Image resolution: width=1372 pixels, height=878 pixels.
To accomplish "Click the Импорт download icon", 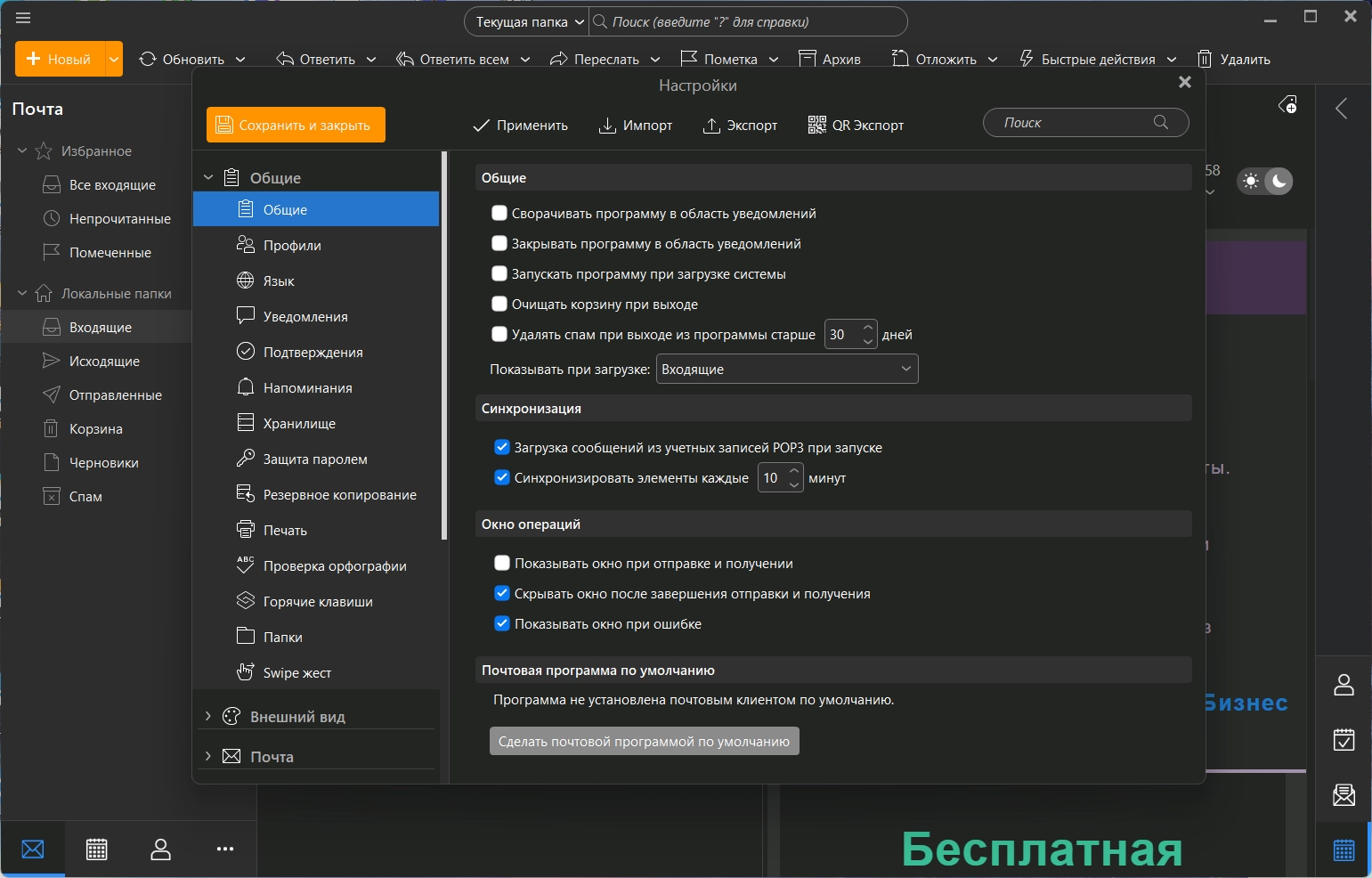I will pos(607,126).
